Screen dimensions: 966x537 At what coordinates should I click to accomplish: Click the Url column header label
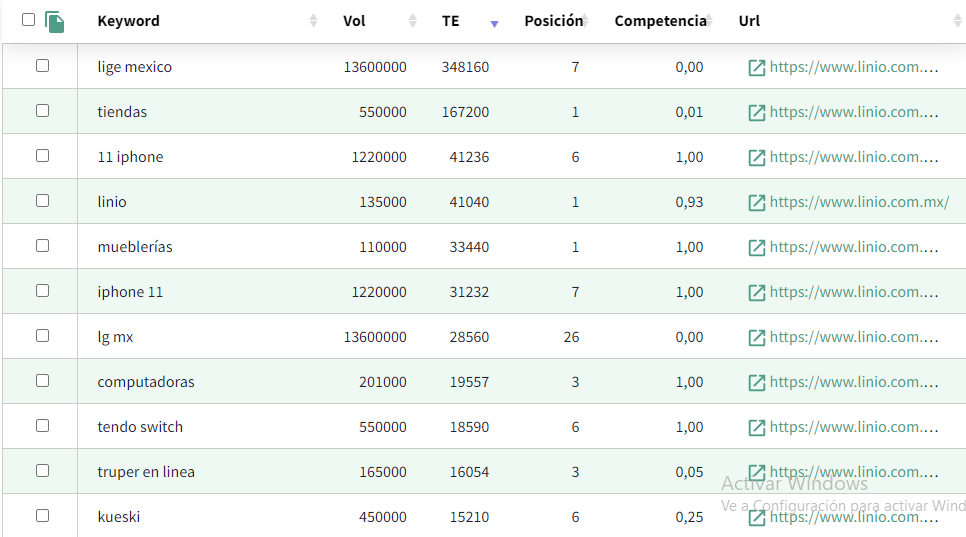749,21
